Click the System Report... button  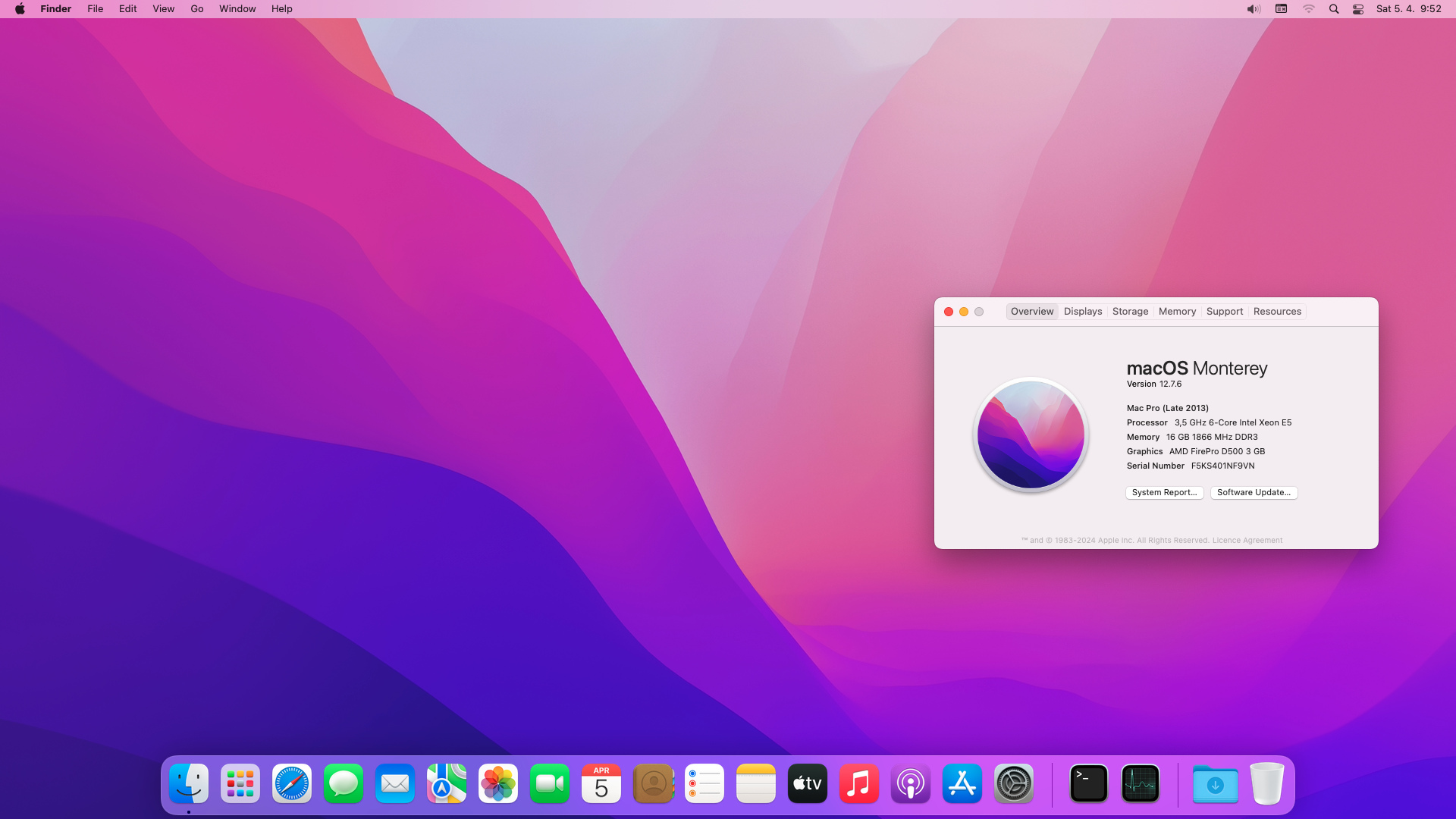tap(1164, 493)
